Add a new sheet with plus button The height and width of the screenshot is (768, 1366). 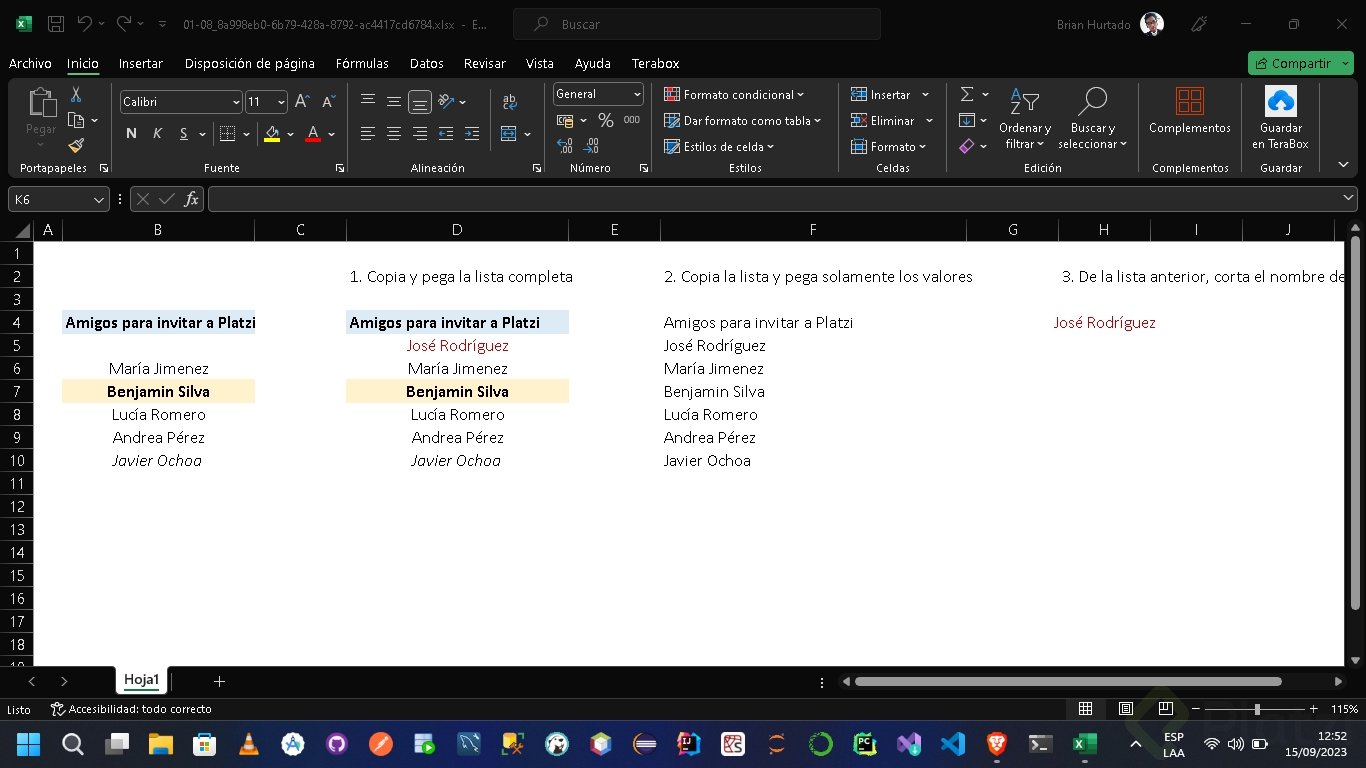click(219, 681)
